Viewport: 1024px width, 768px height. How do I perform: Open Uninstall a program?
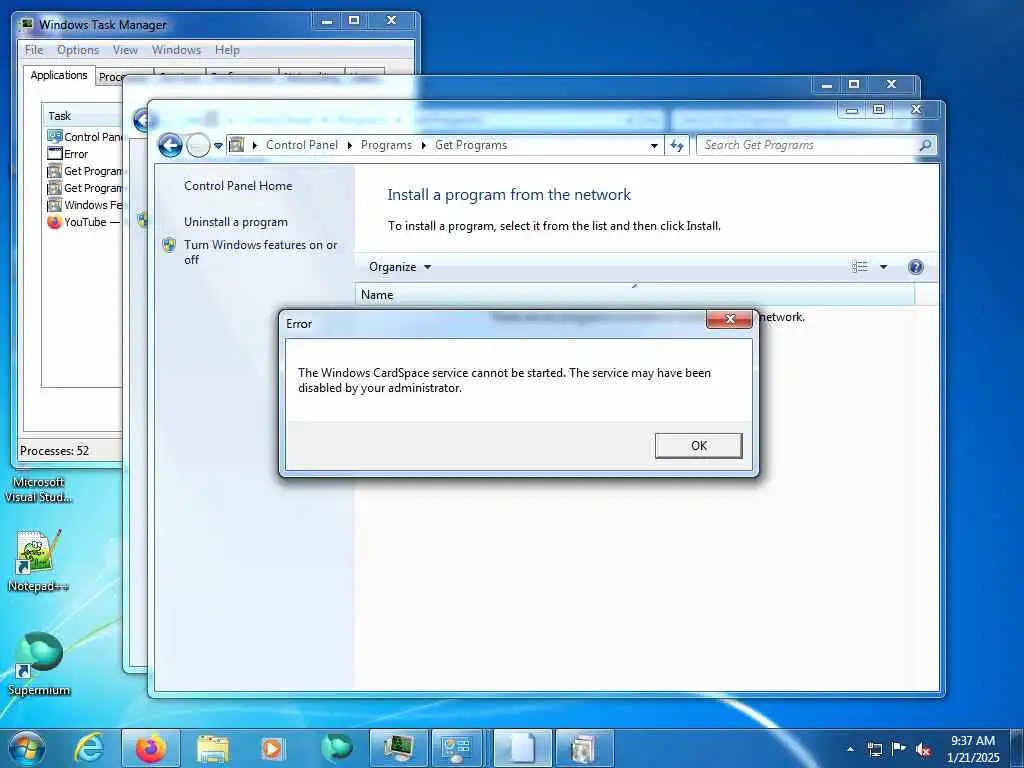click(x=235, y=222)
